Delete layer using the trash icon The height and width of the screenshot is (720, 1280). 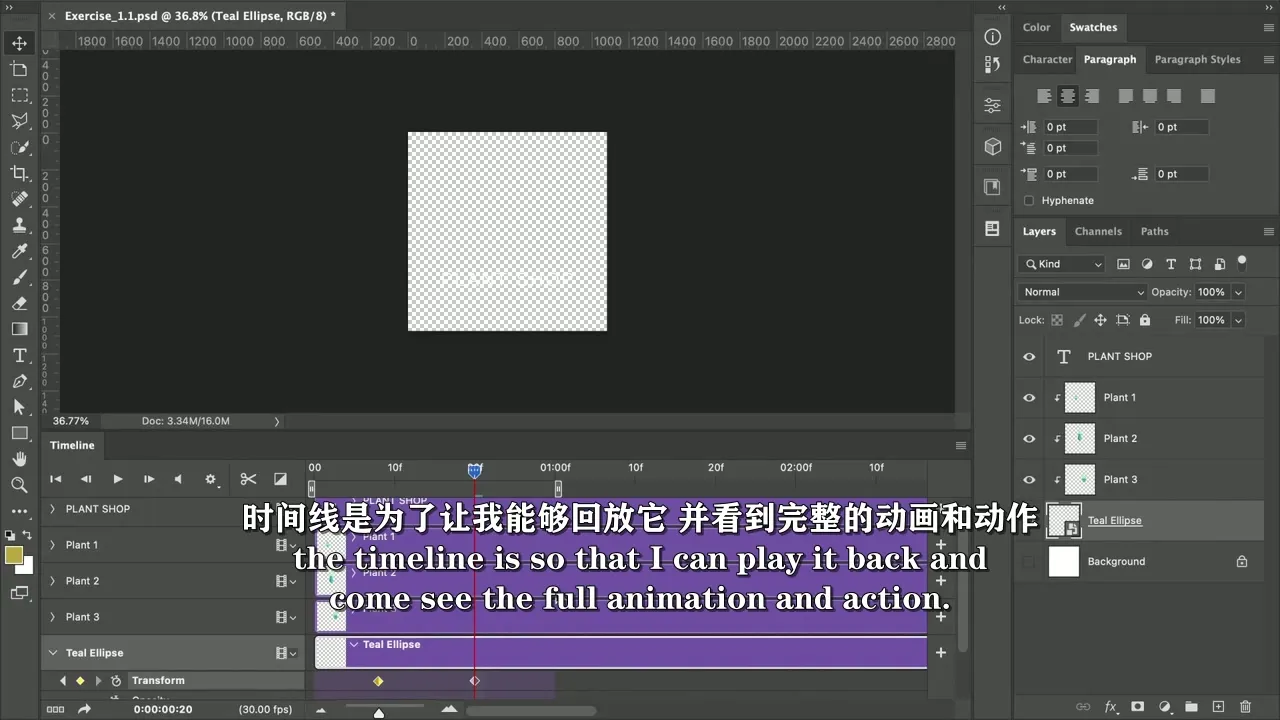point(1245,707)
